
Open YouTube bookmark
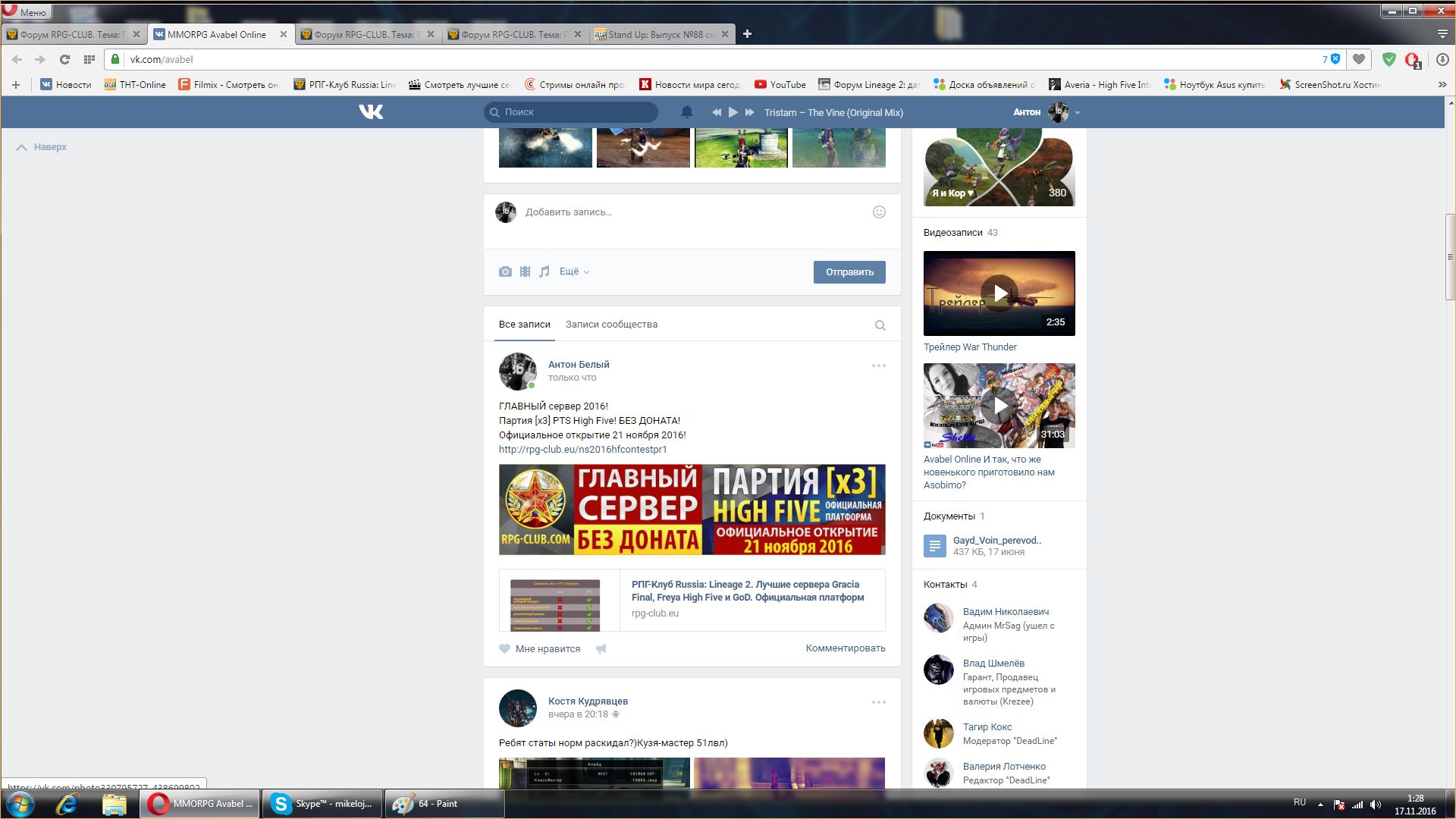[780, 85]
